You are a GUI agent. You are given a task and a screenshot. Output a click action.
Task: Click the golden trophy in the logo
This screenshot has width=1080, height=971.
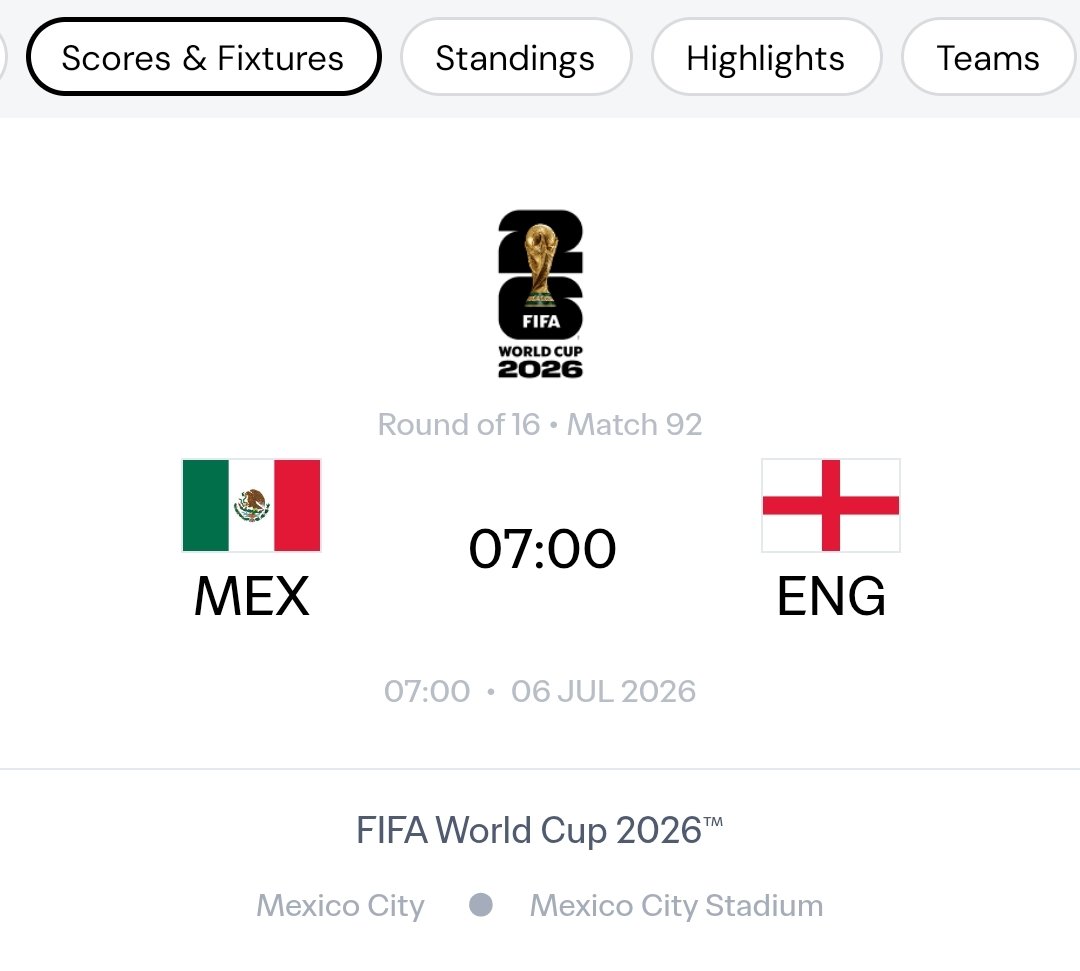pyautogui.click(x=541, y=265)
